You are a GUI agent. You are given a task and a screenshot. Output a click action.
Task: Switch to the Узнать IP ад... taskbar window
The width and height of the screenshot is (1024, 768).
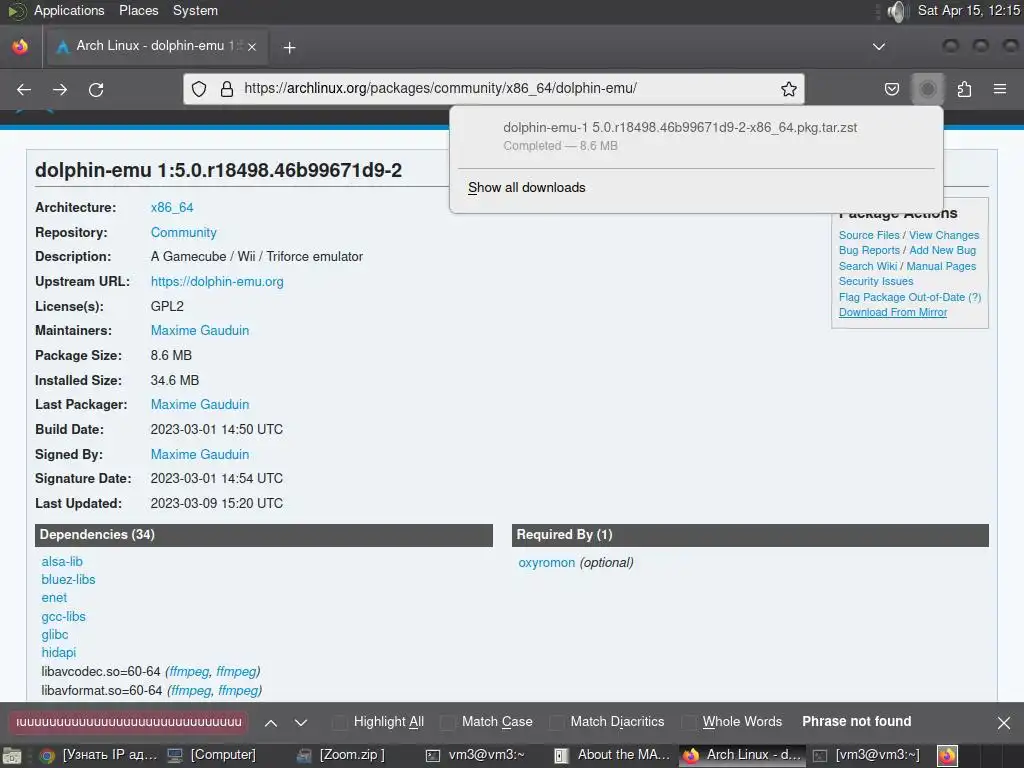tap(99, 756)
